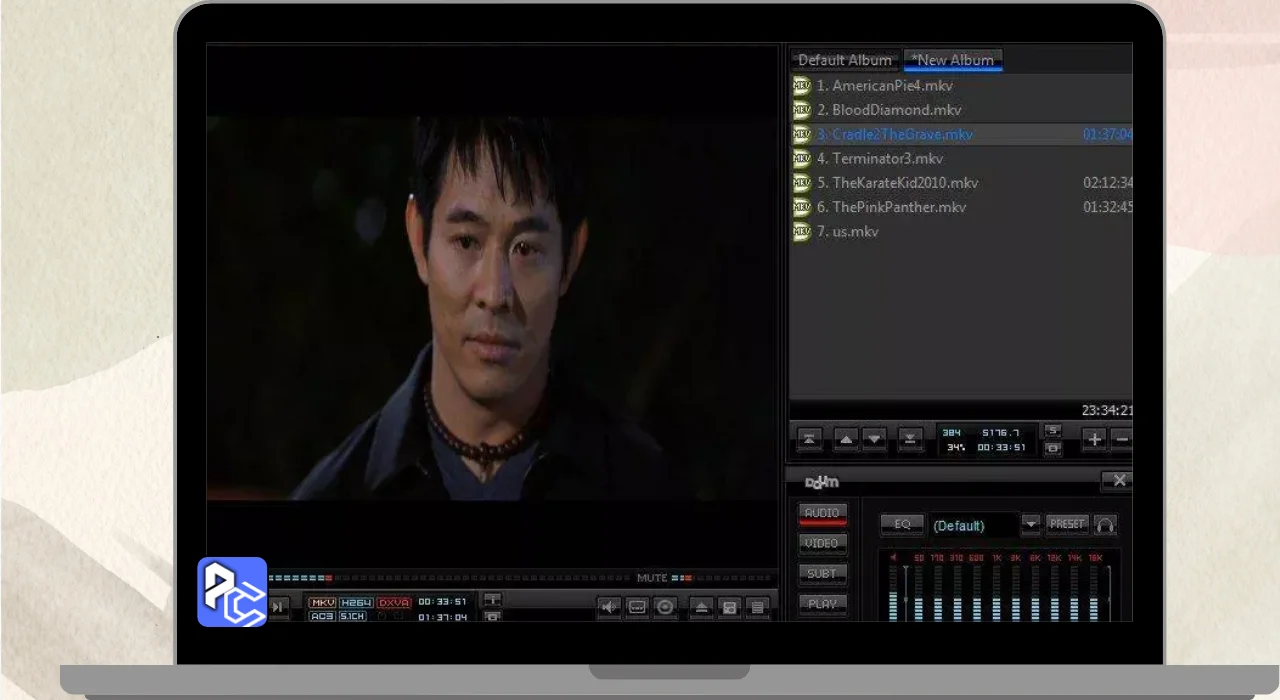Click the next track button
This screenshot has width=1280, height=700.
[x=277, y=606]
